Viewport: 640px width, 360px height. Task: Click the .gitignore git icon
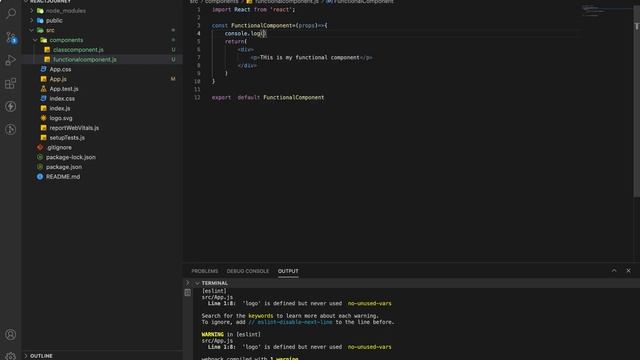click(x=40, y=147)
